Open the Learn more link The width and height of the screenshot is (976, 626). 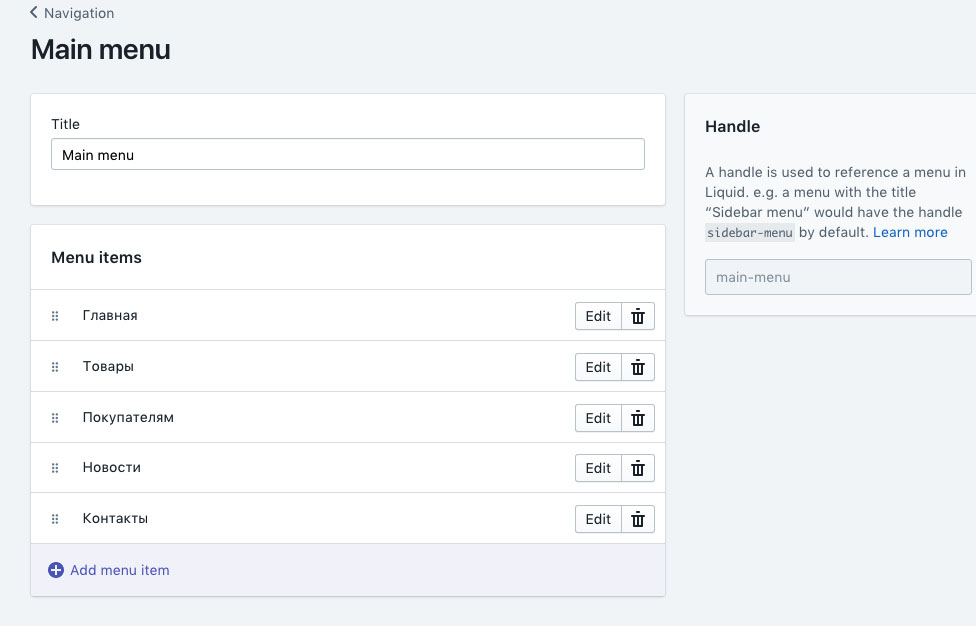click(910, 232)
